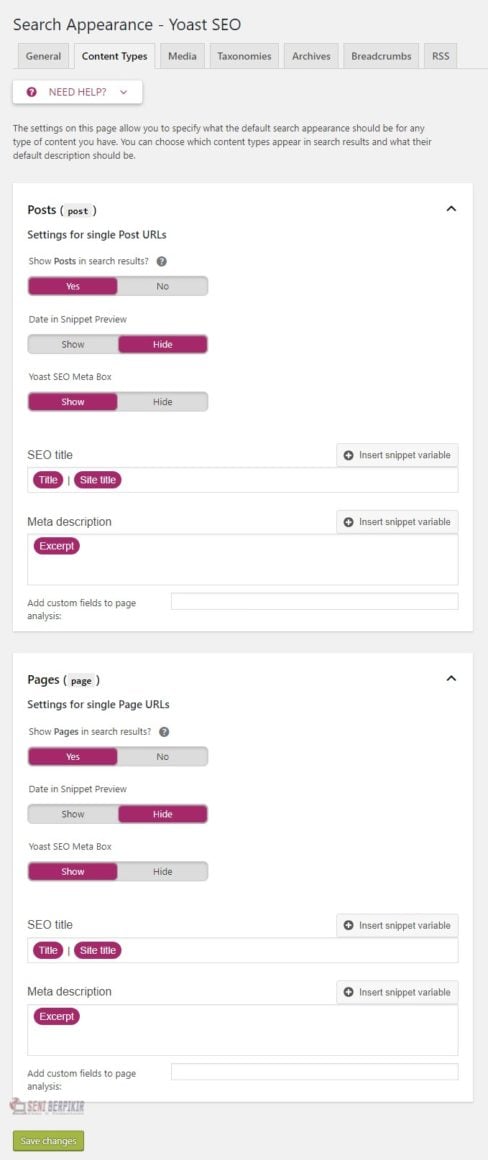The height and width of the screenshot is (1160, 488).
Task: Collapse the Pages section chevron
Action: (452, 679)
